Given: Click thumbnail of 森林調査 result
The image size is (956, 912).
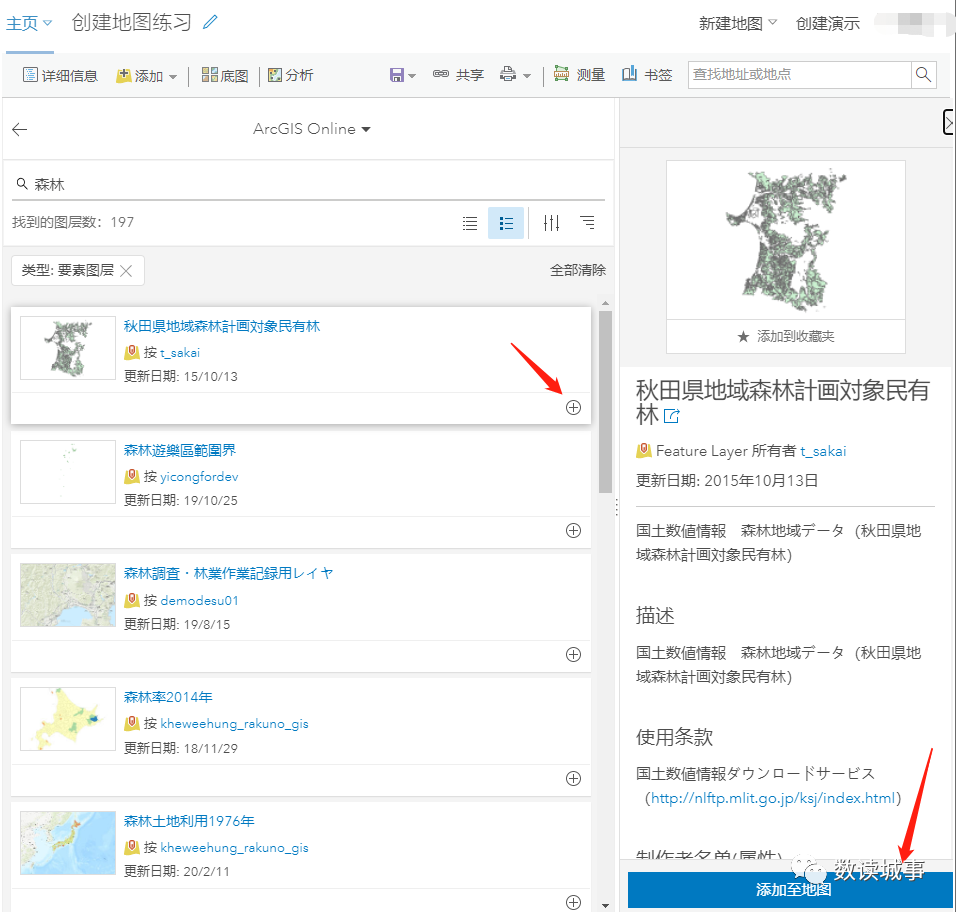Looking at the screenshot, I should coord(68,595).
